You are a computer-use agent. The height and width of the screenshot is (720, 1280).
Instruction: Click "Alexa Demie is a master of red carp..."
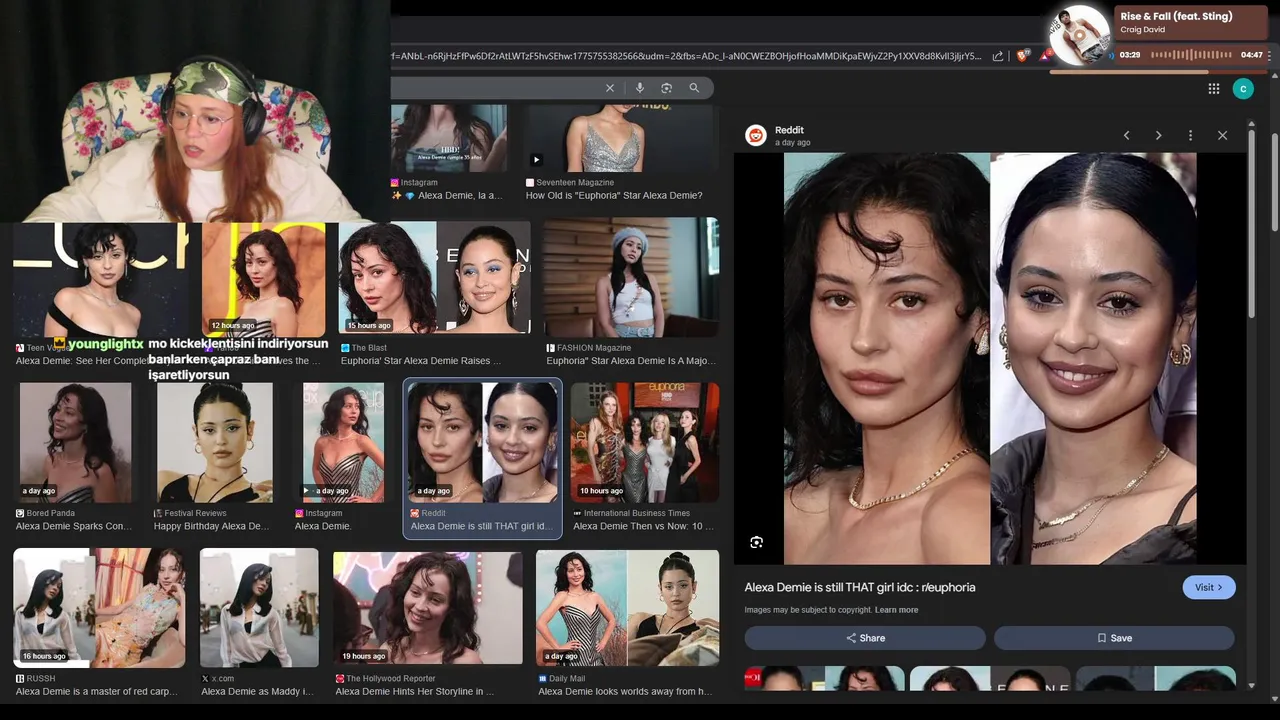(96, 691)
